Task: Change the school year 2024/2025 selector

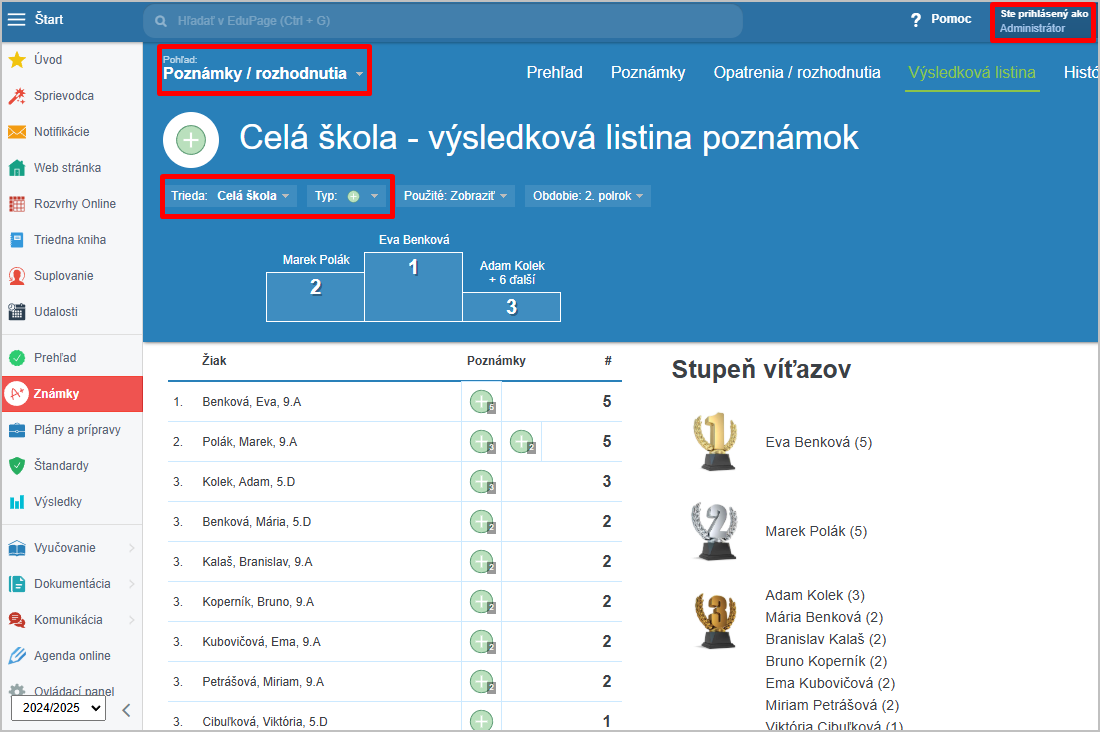Action: [58, 708]
